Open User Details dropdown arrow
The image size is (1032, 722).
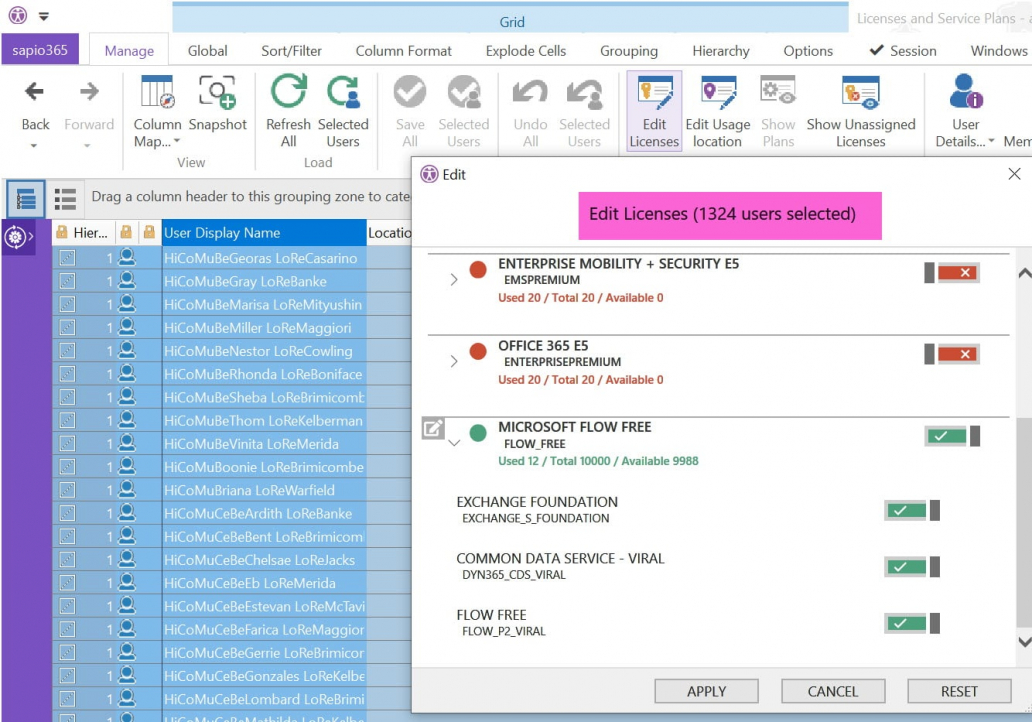click(991, 141)
